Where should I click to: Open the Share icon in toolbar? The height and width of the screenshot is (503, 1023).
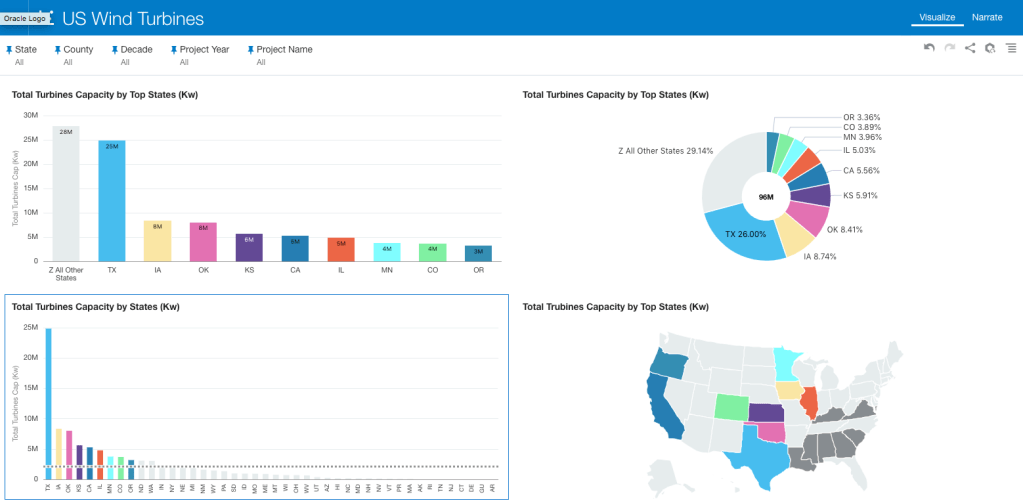click(x=970, y=48)
